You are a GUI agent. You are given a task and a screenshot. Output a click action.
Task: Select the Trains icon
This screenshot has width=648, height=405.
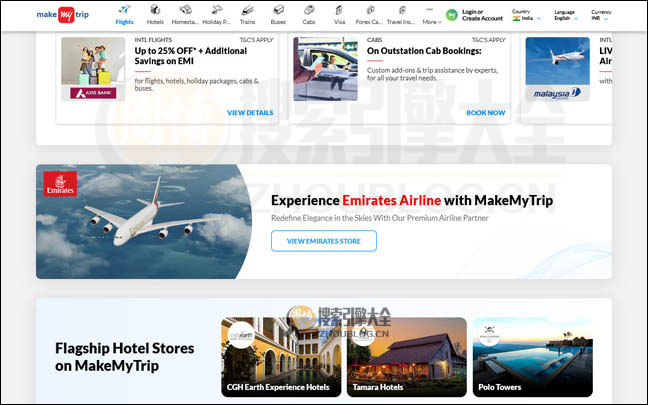[247, 10]
